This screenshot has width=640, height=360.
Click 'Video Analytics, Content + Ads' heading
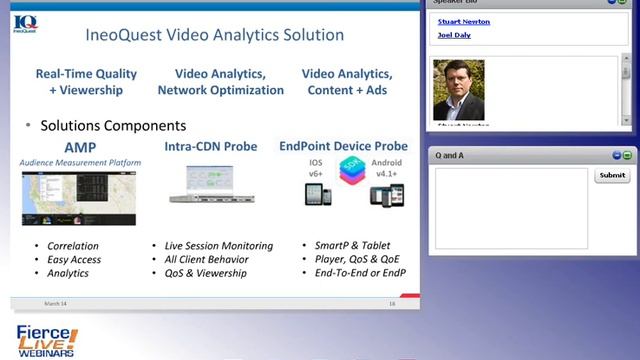[x=347, y=82]
